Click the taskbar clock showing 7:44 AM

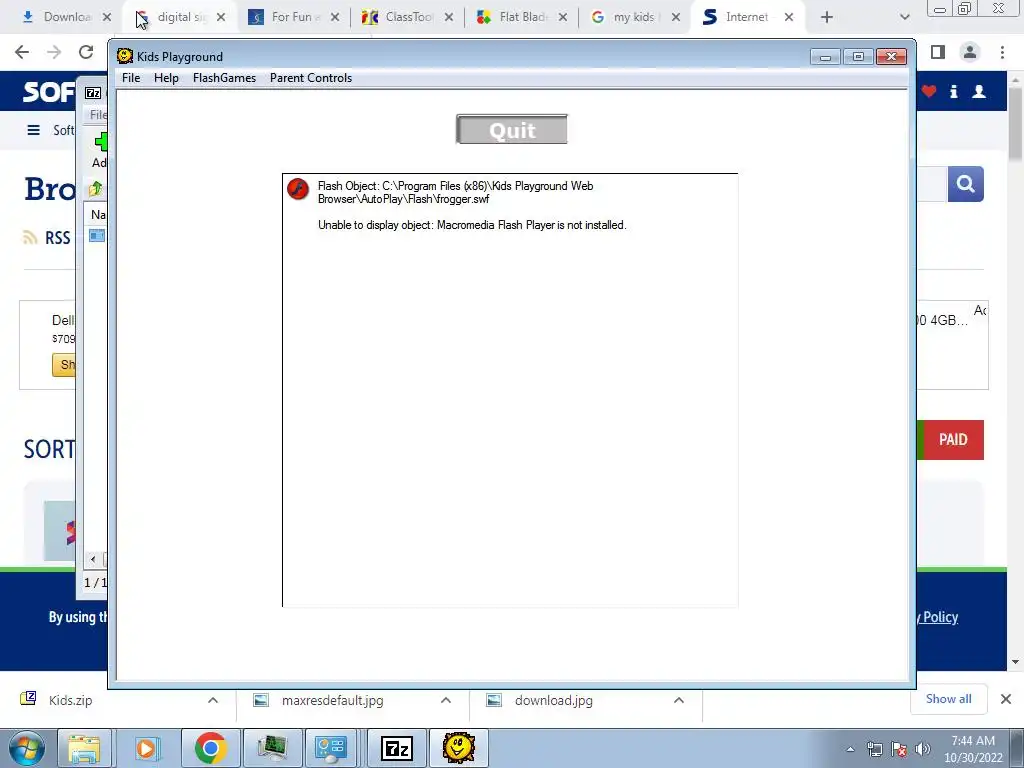(973, 749)
